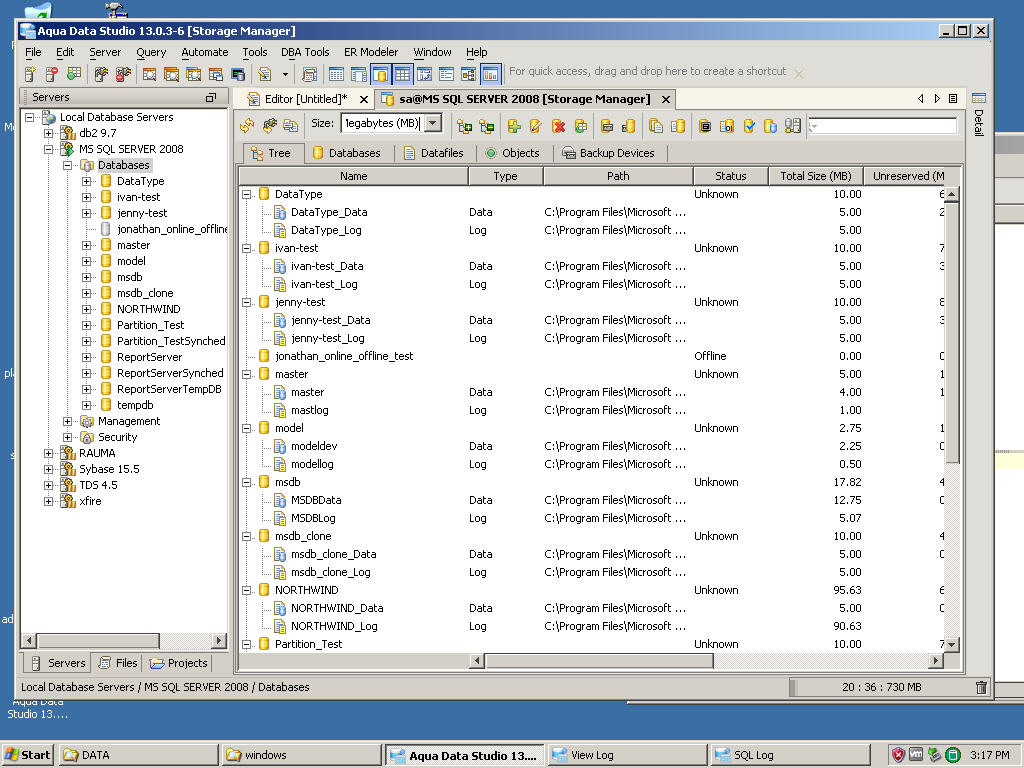Click the green plus Create icon
Screen dimensions: 1024x768
tap(514, 125)
